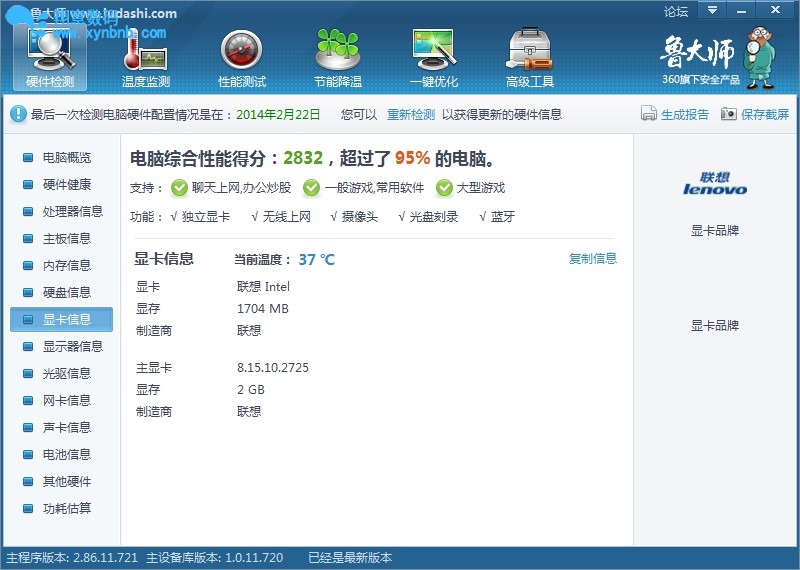Close the 鲁大师 window

point(776,10)
